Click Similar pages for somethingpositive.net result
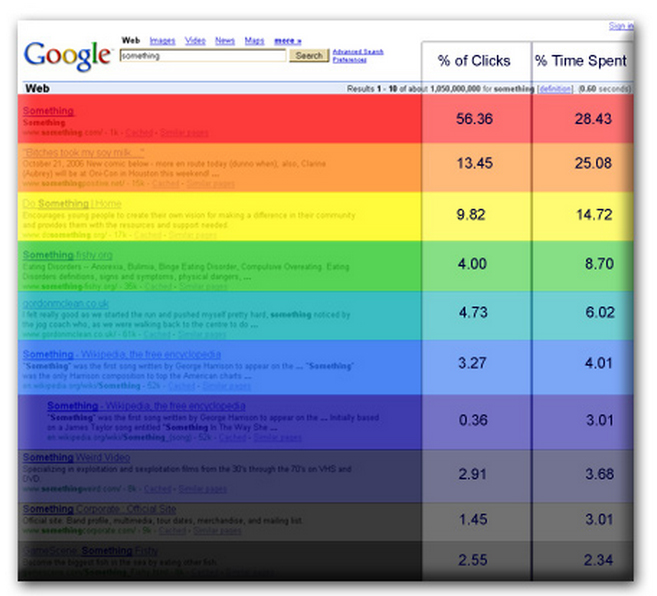657x596 pixels. [210, 184]
